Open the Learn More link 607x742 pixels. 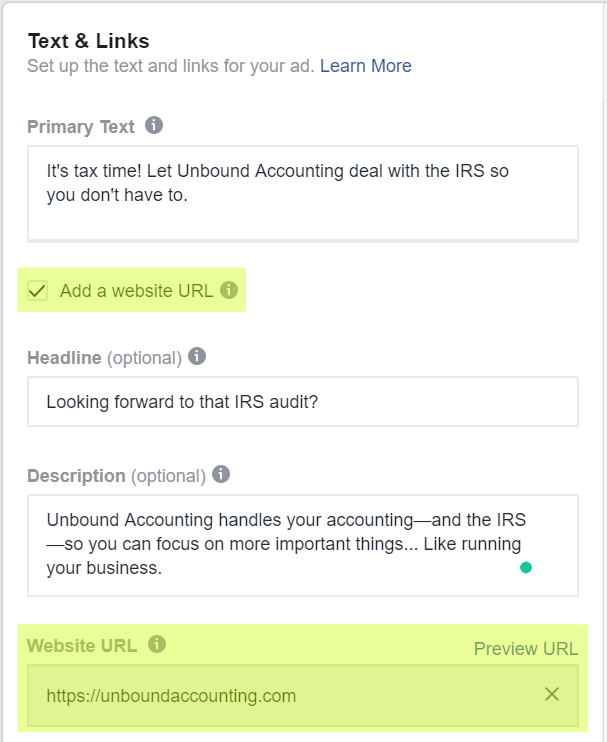(x=365, y=66)
